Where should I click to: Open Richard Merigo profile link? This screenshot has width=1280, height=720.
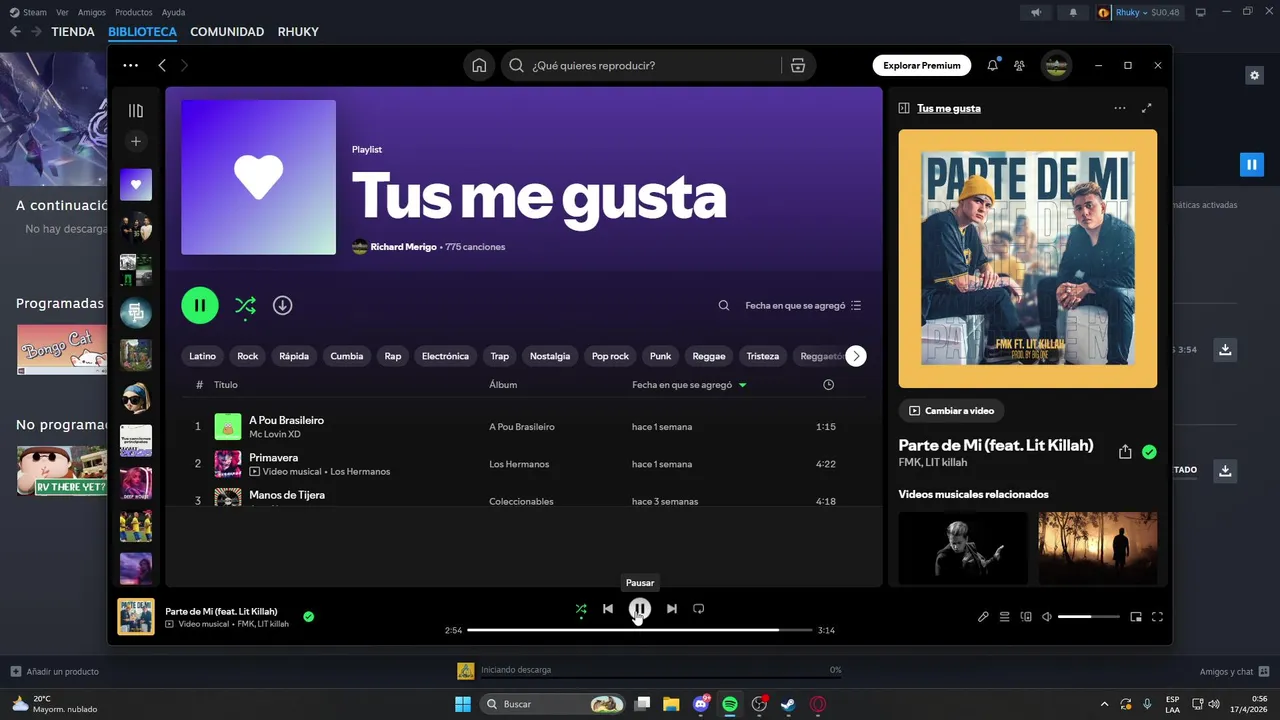point(403,247)
